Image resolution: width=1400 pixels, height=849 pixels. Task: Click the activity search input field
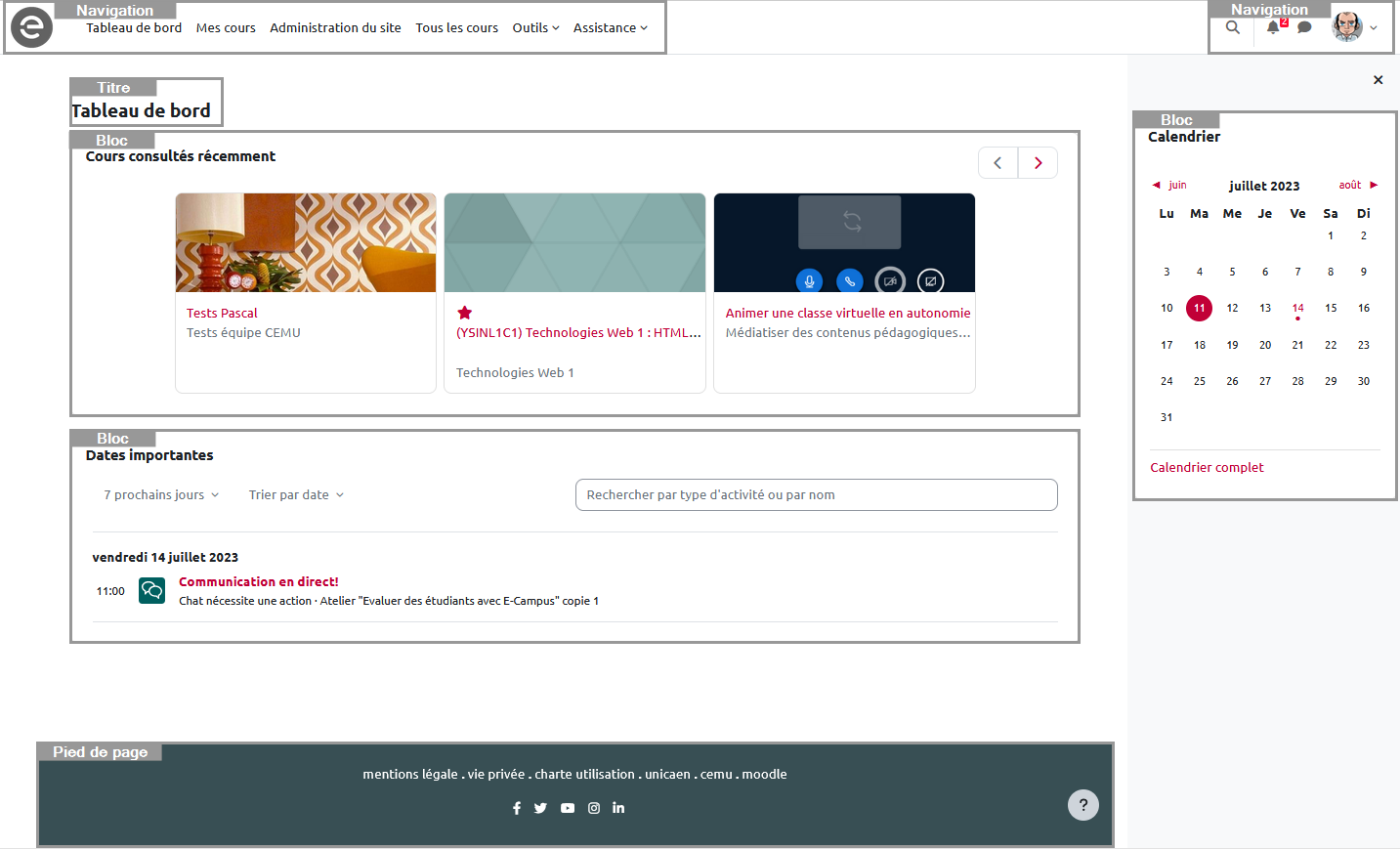point(816,495)
